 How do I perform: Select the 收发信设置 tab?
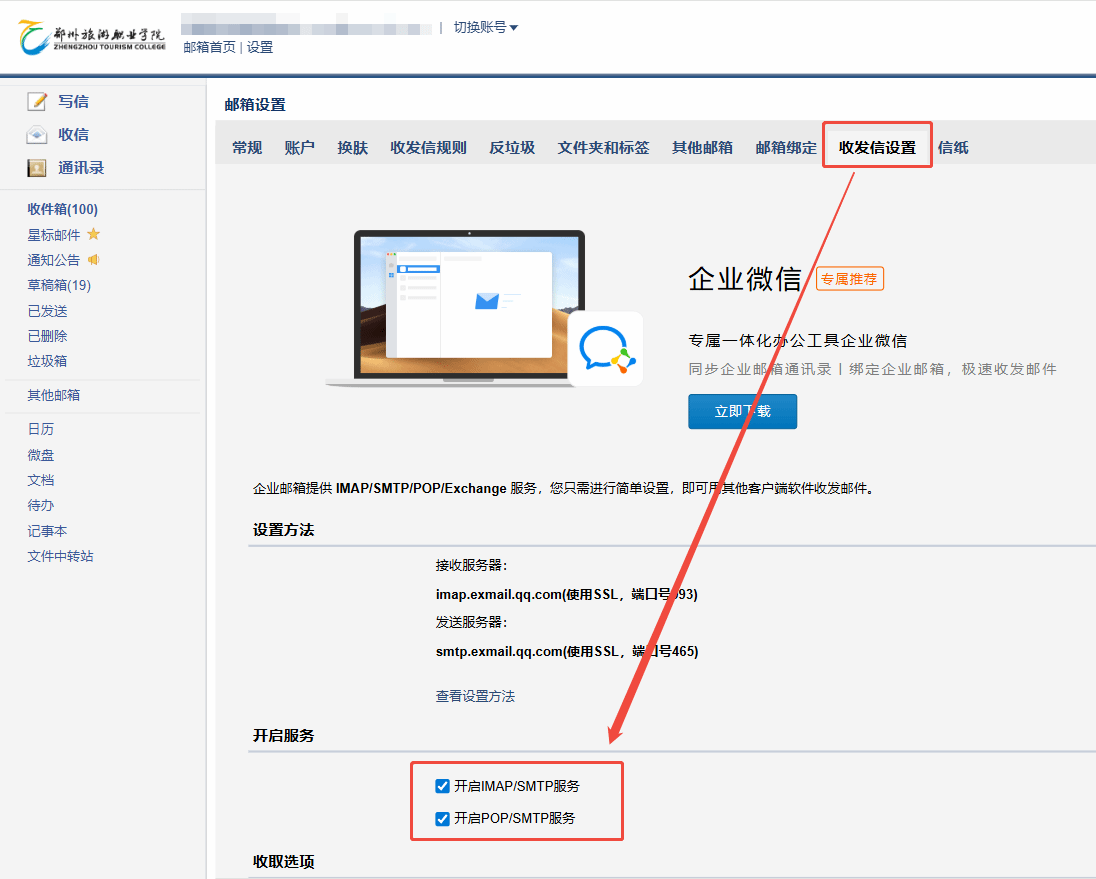click(x=877, y=148)
